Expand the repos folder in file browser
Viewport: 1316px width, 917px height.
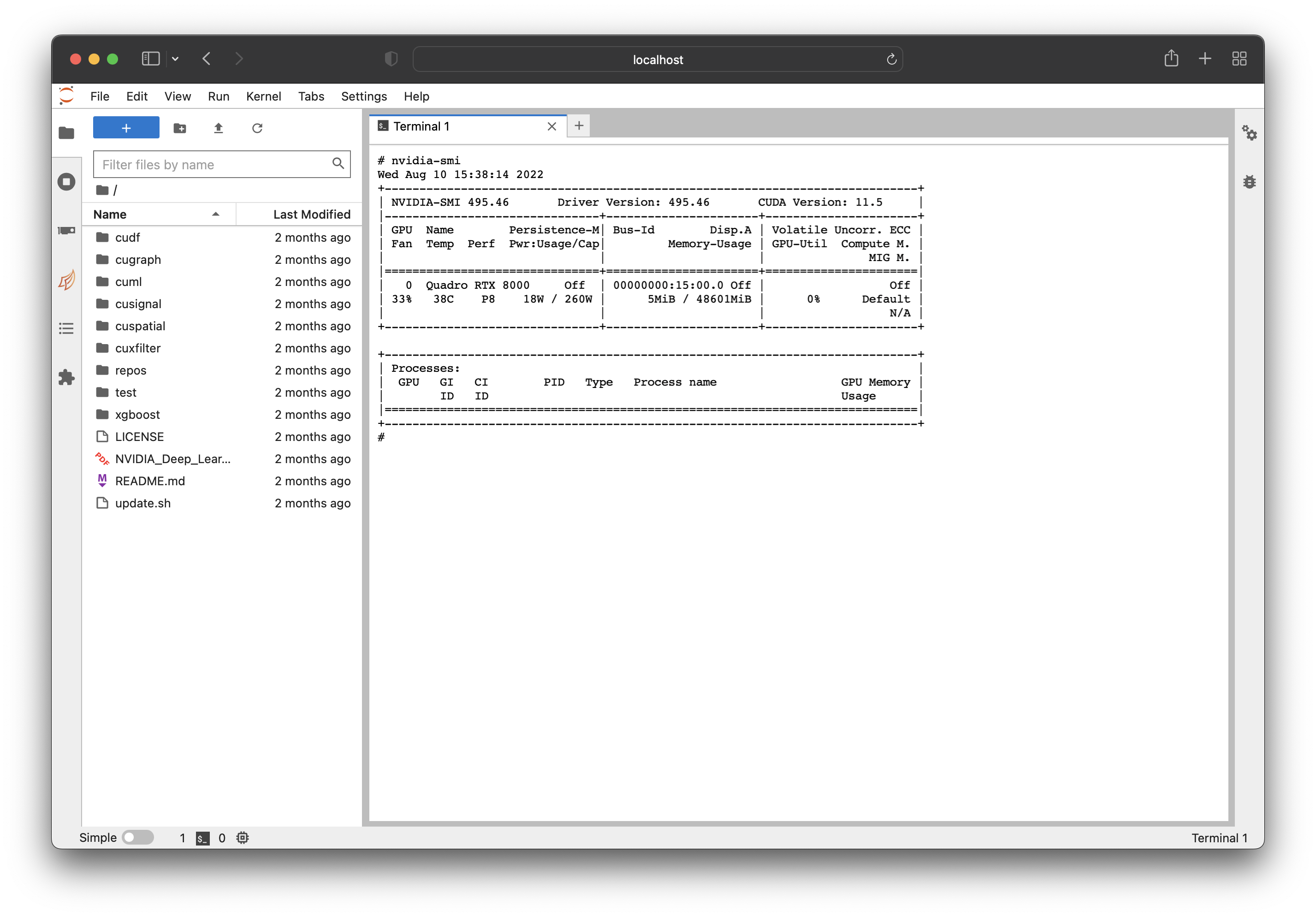point(131,370)
